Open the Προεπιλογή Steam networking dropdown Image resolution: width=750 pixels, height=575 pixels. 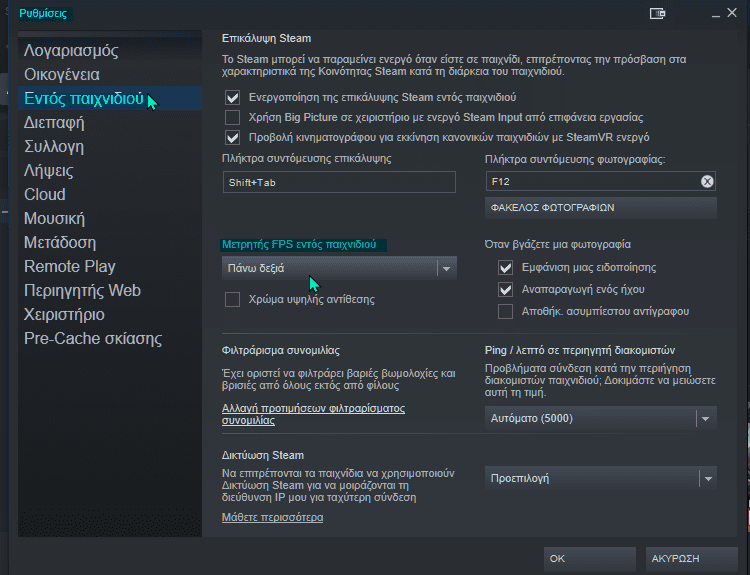601,478
